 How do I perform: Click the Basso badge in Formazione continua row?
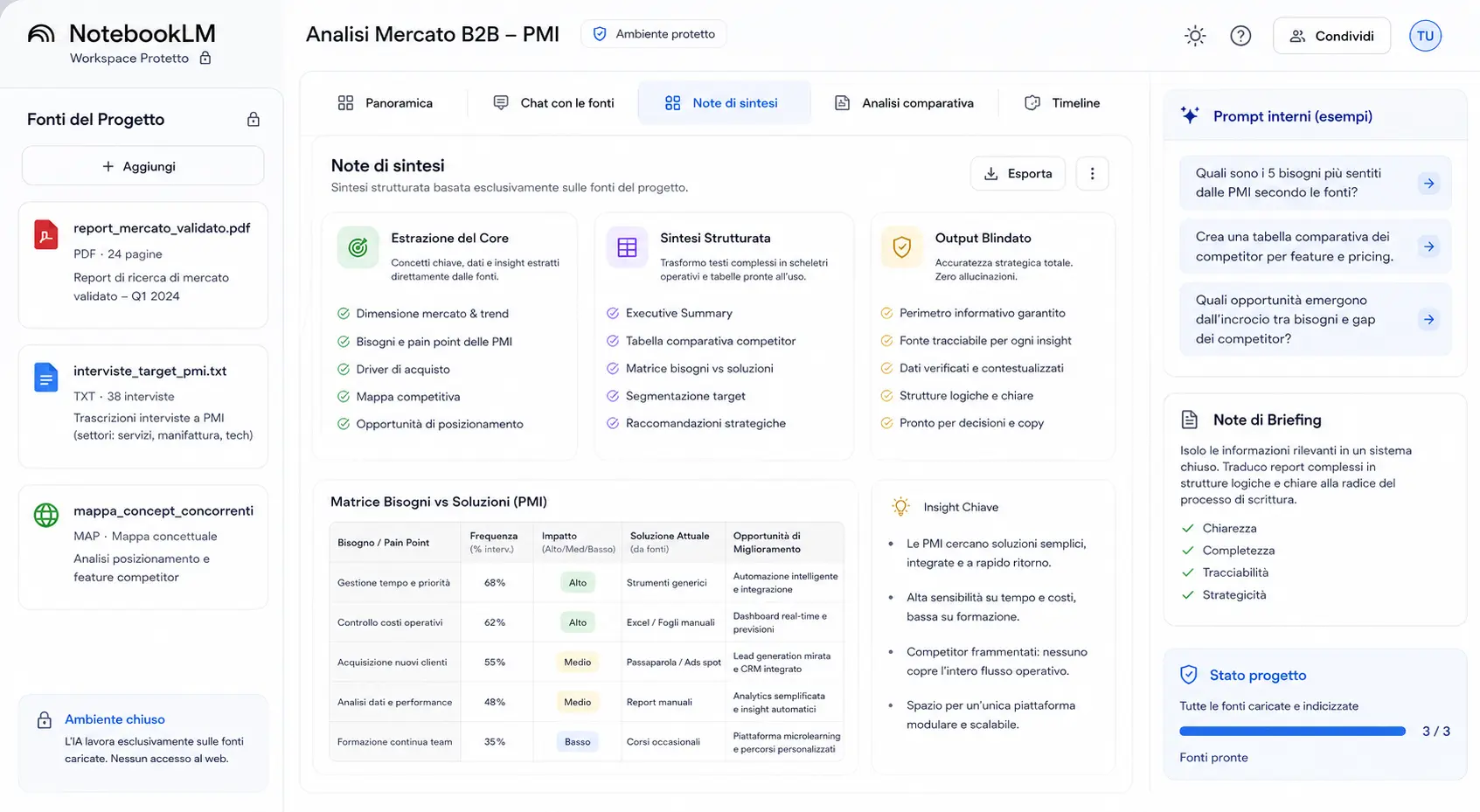pyautogui.click(x=577, y=742)
